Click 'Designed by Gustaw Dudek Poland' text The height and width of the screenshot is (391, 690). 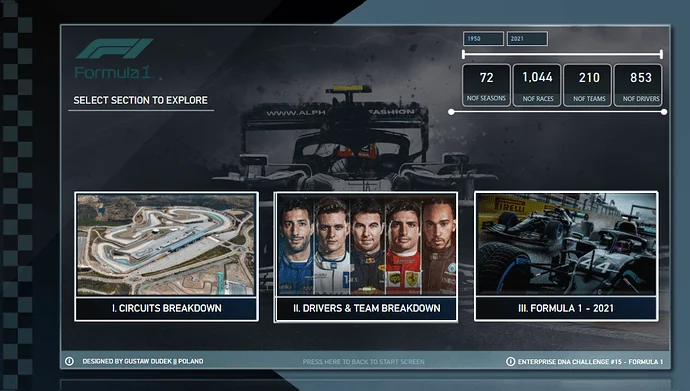[x=143, y=361]
